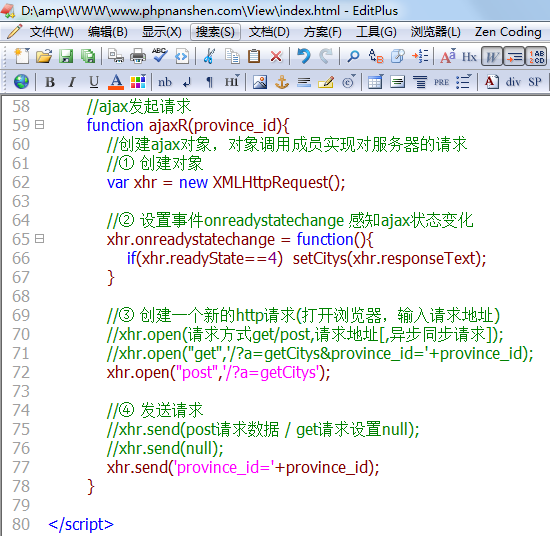Open the Hi heading dropdown
The image size is (550, 536).
(232, 82)
